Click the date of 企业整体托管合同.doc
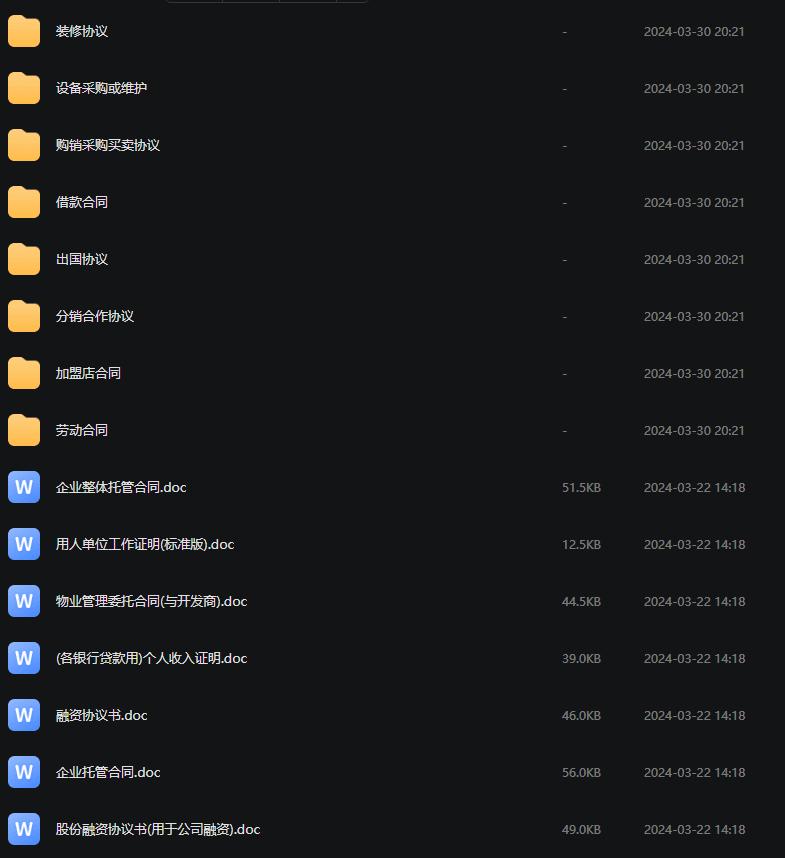 (x=694, y=488)
